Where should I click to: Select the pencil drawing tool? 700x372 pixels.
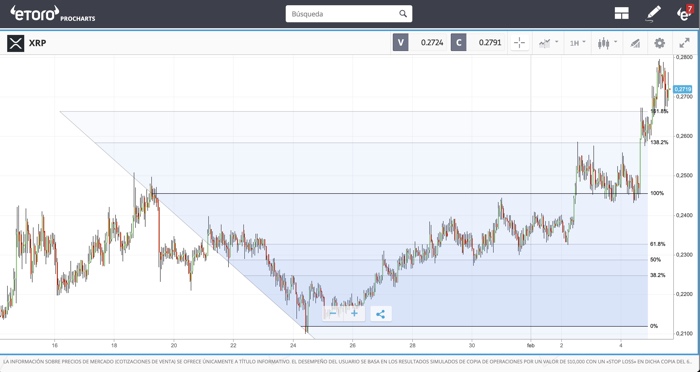click(653, 14)
